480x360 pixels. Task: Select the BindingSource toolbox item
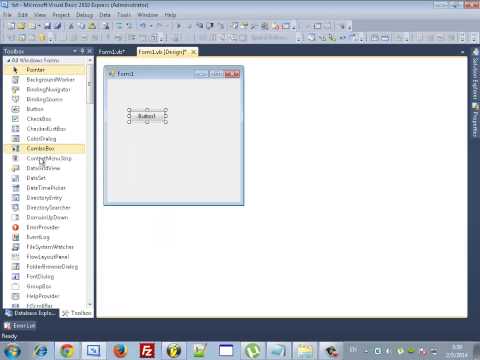[x=45, y=99]
